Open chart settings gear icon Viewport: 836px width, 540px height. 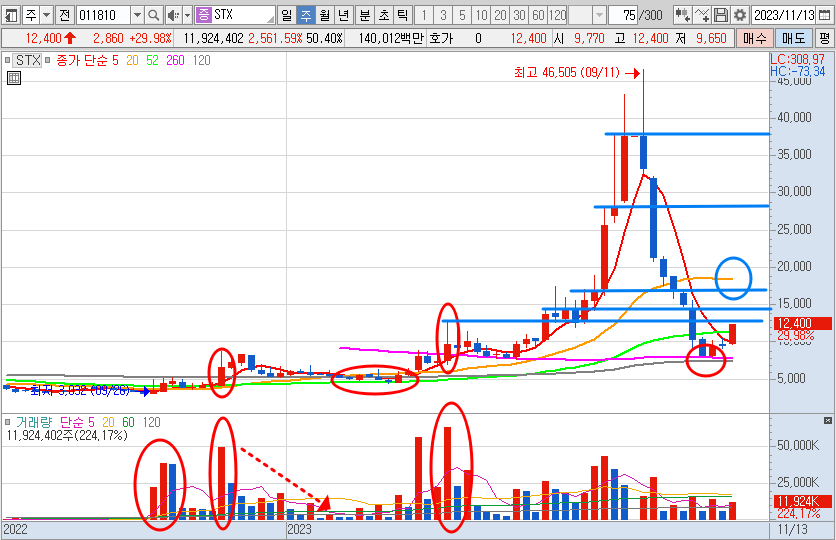[x=740, y=15]
